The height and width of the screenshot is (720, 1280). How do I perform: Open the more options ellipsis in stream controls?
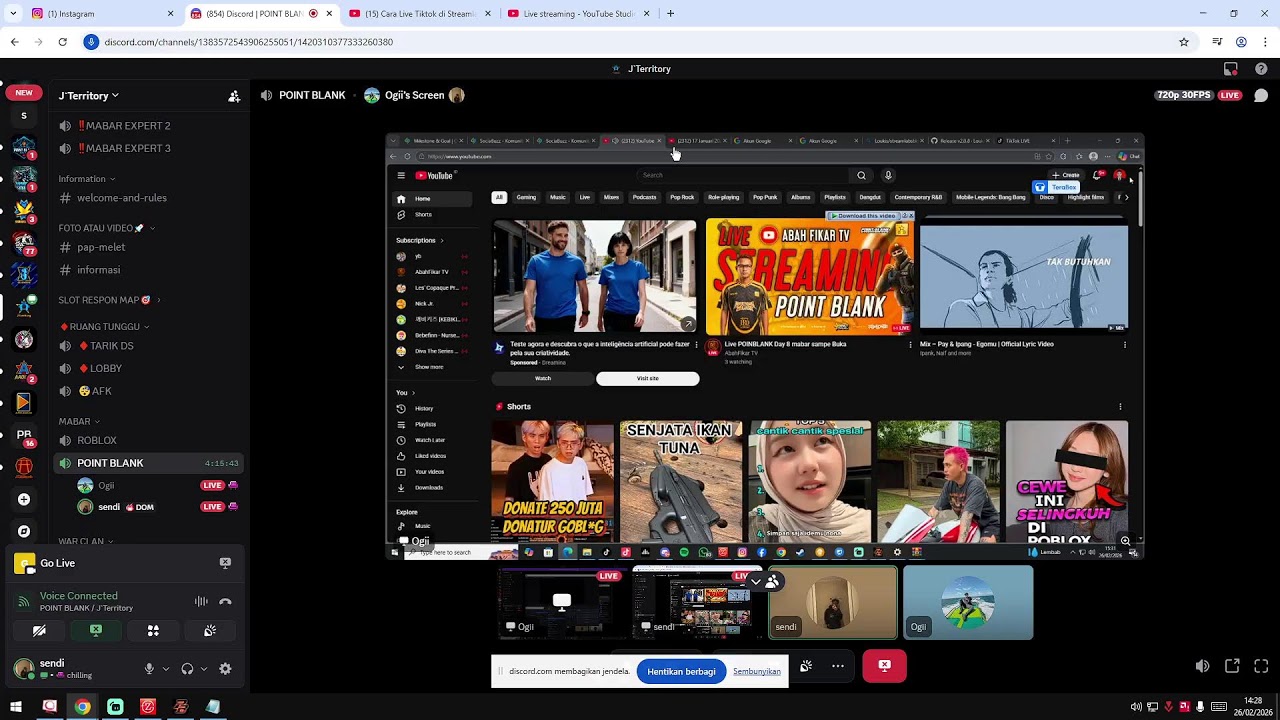point(838,666)
